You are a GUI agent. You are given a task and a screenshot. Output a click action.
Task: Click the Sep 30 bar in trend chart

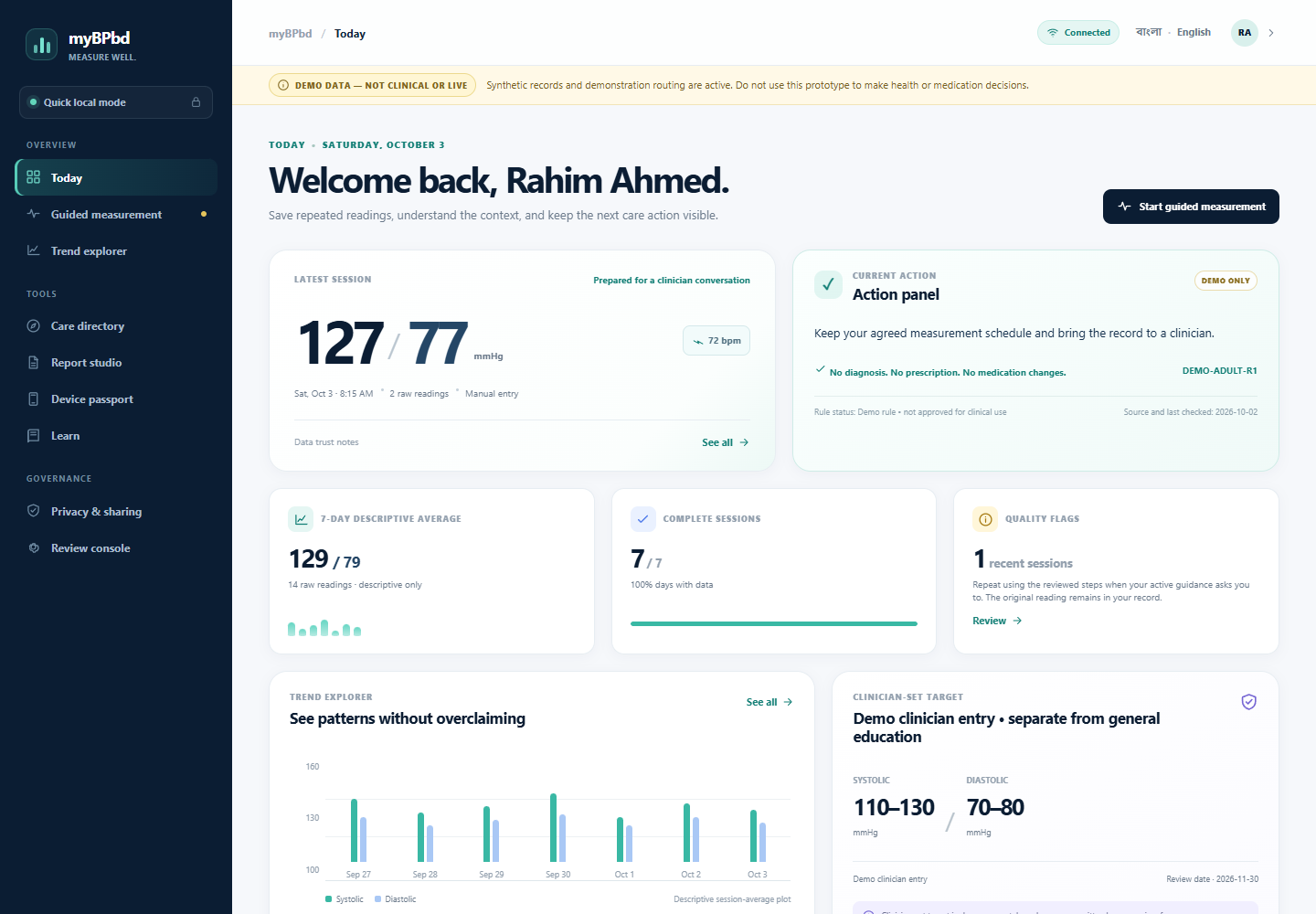tap(557, 828)
